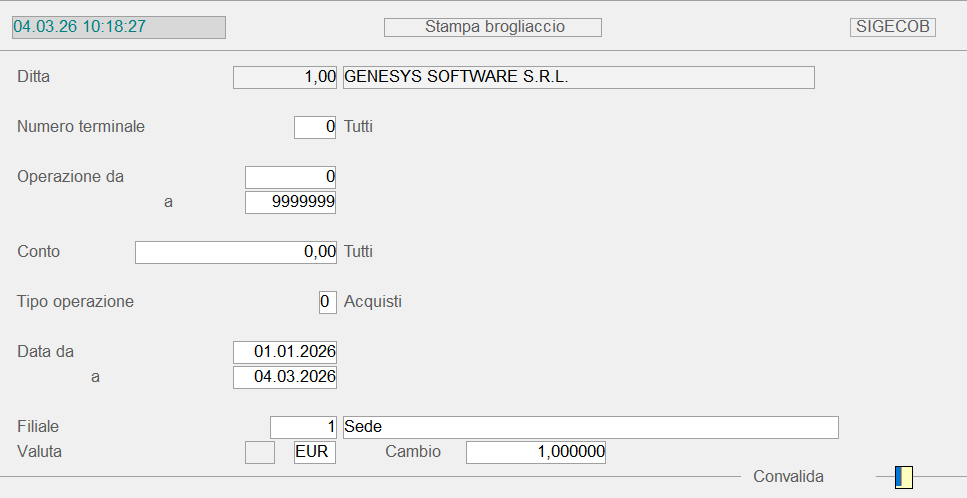Click the GENESYS SOFTWARE S.R.L. company name field

[578, 77]
